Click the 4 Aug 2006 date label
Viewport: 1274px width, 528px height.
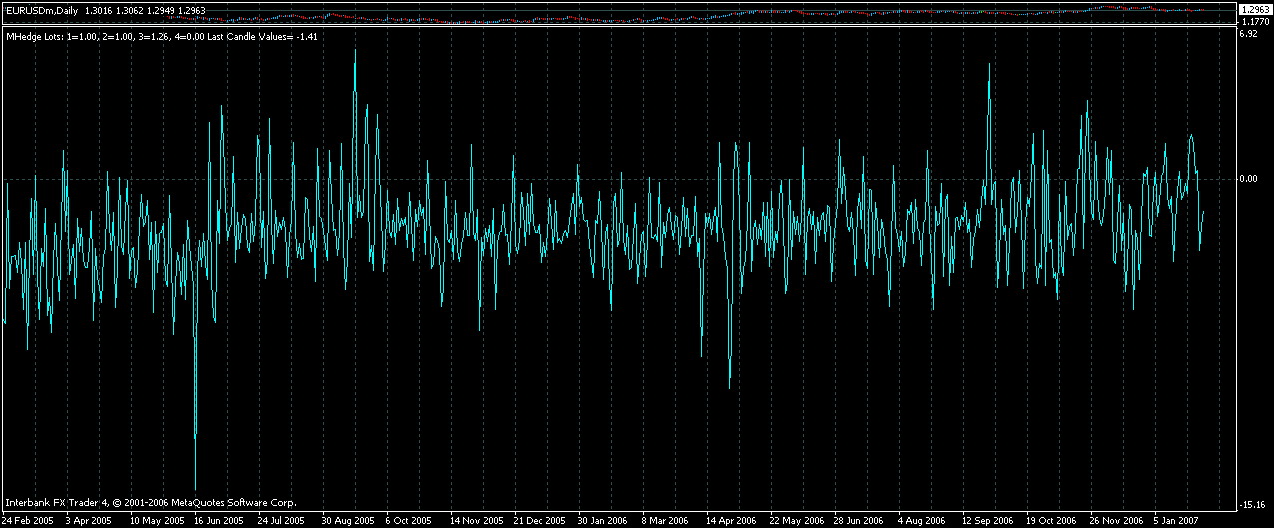click(922, 520)
